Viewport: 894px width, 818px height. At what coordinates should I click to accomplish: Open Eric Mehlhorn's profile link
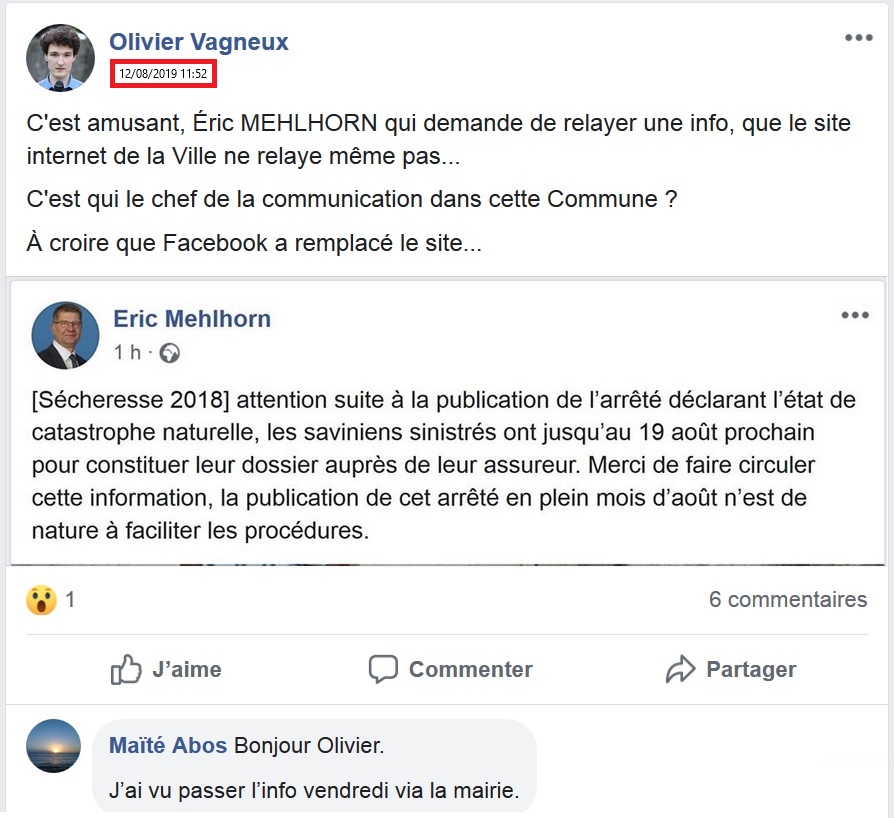click(191, 318)
